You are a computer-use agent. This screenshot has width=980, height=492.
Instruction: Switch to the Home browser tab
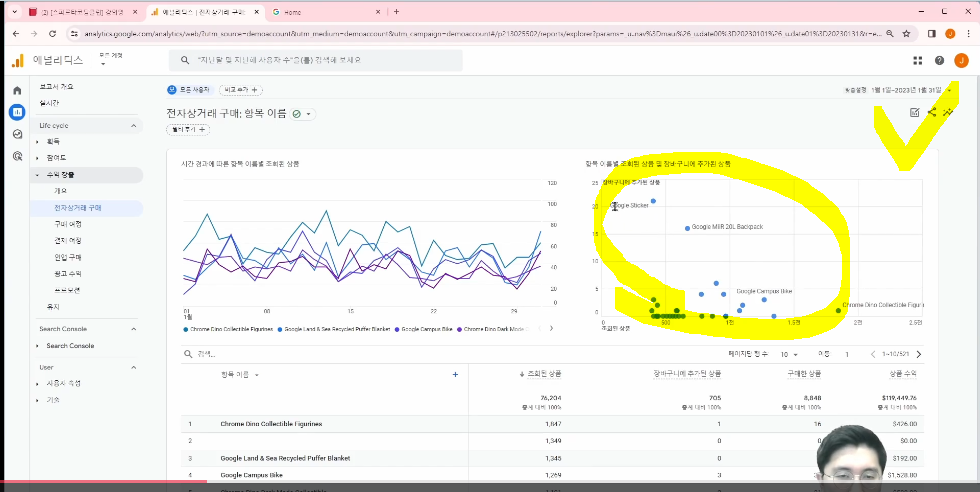pos(325,12)
